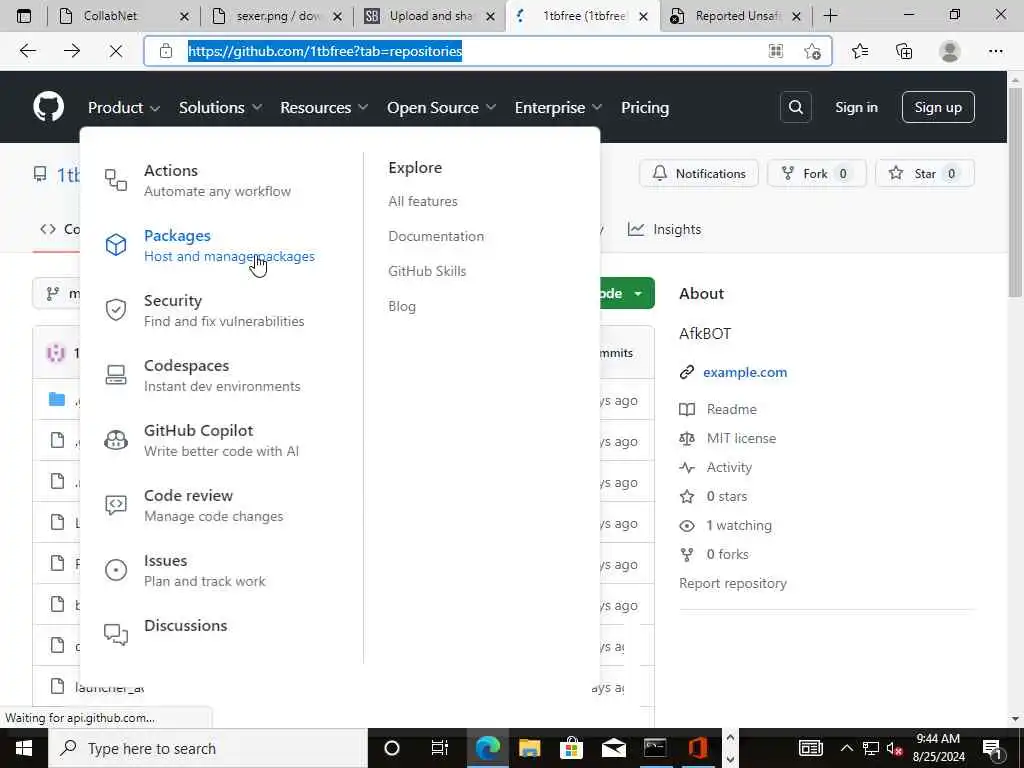Click the Sign in link
Image resolution: width=1024 pixels, height=768 pixels.
pyautogui.click(x=856, y=107)
